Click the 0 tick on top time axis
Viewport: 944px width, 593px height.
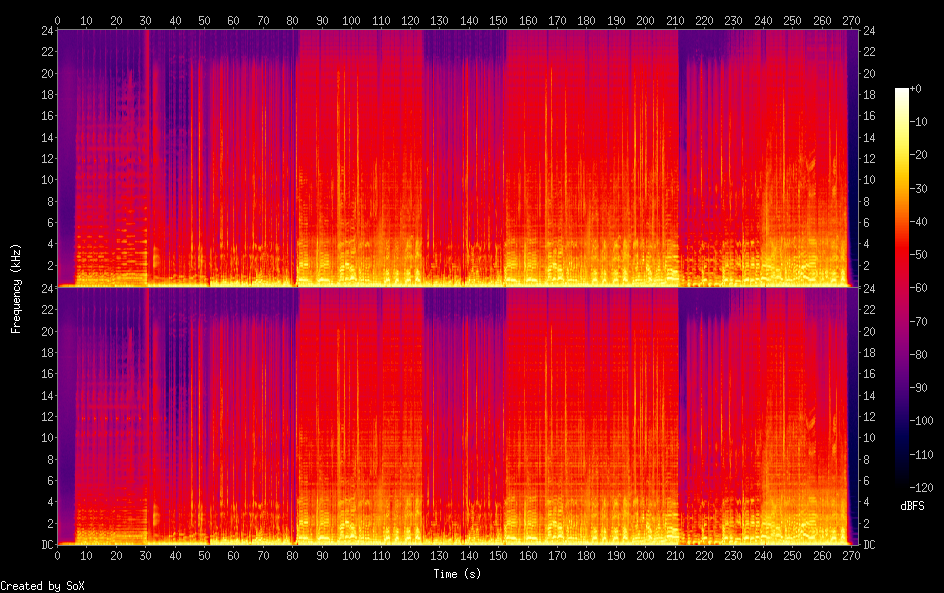57,20
